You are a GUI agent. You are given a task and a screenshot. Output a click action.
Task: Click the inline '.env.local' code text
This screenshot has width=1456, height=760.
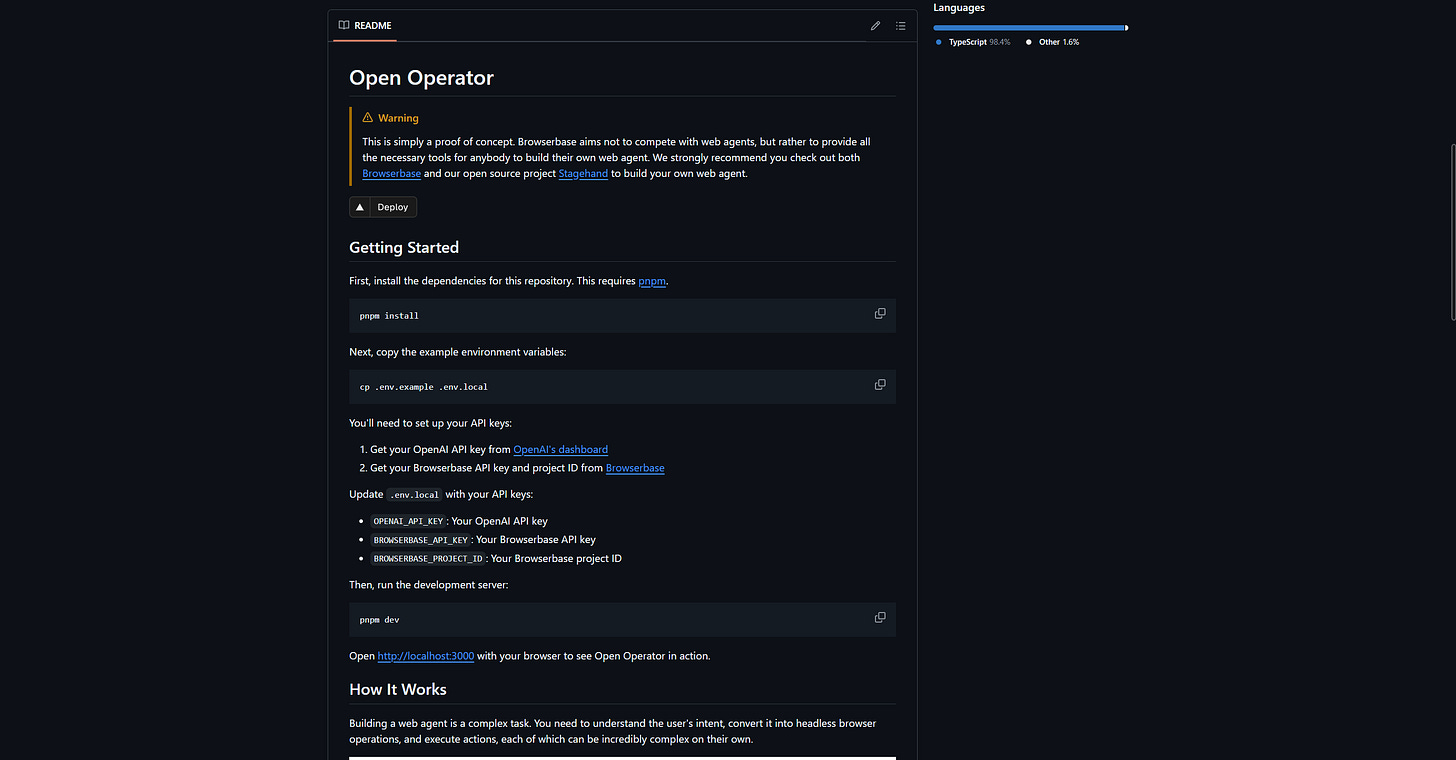414,495
